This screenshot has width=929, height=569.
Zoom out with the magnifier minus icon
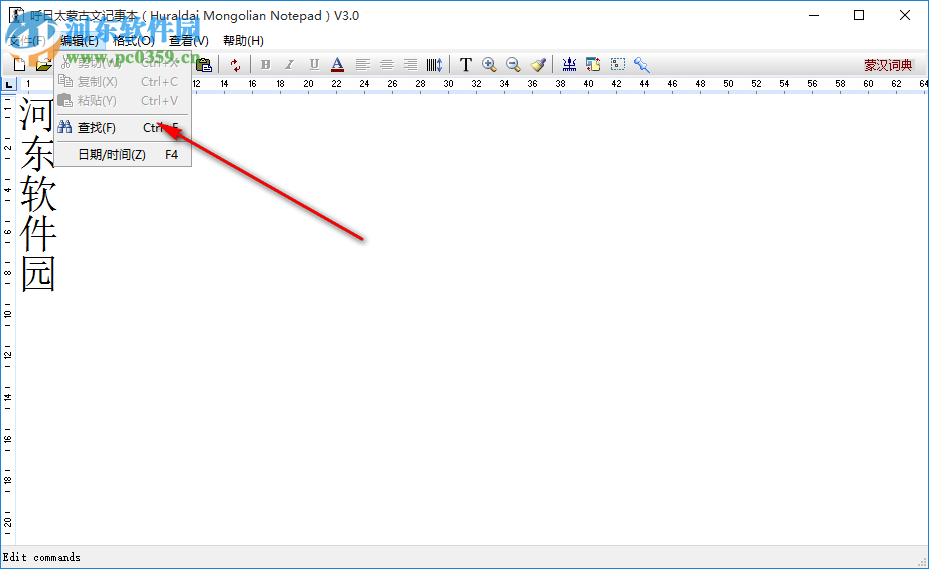[514, 65]
